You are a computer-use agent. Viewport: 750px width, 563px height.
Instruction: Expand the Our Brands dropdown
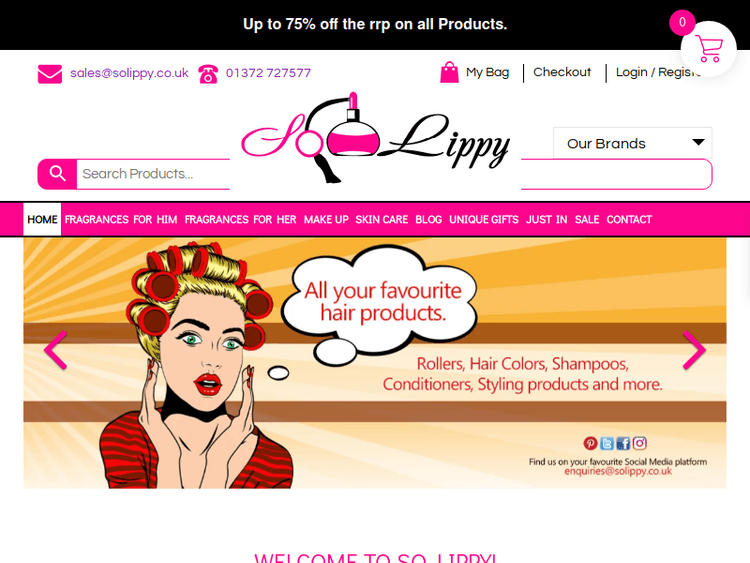point(632,143)
